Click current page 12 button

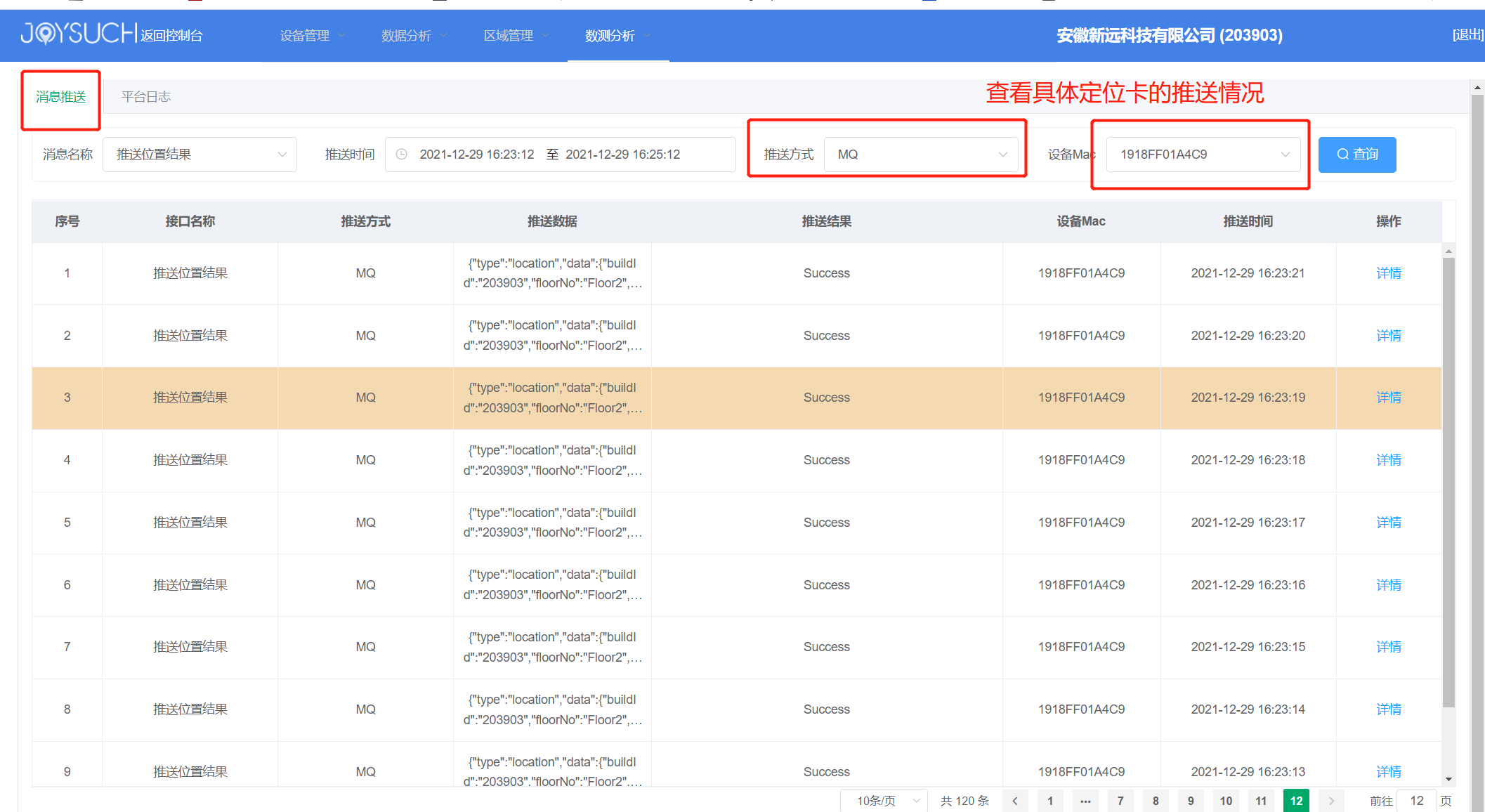coord(1296,801)
